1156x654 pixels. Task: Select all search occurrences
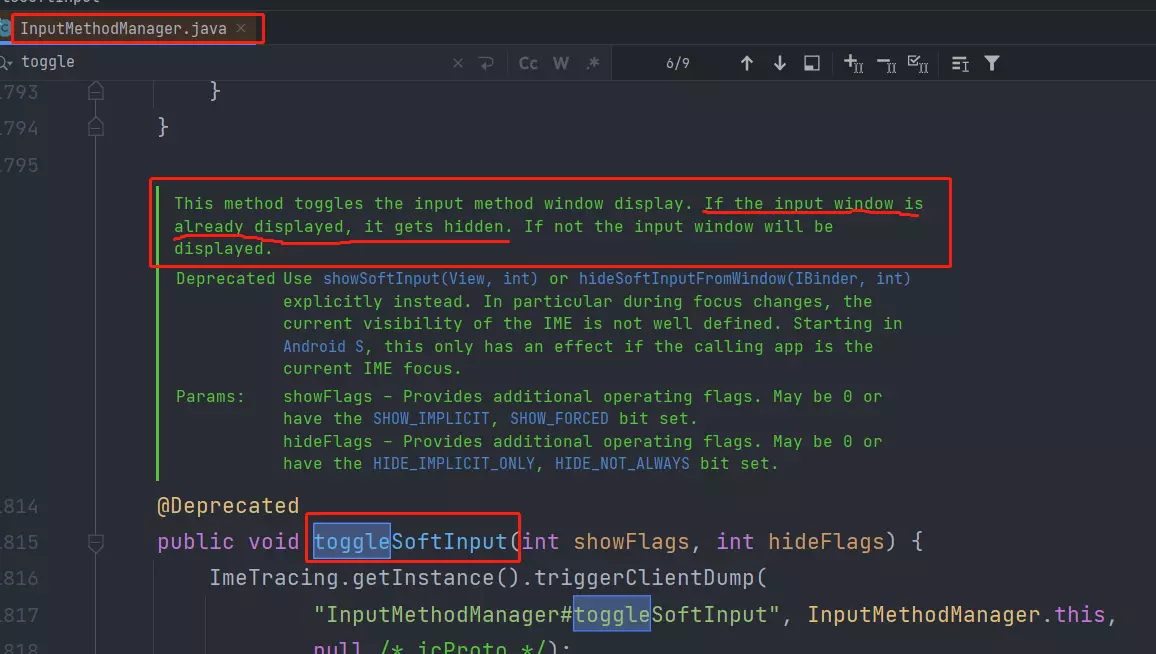click(x=918, y=63)
